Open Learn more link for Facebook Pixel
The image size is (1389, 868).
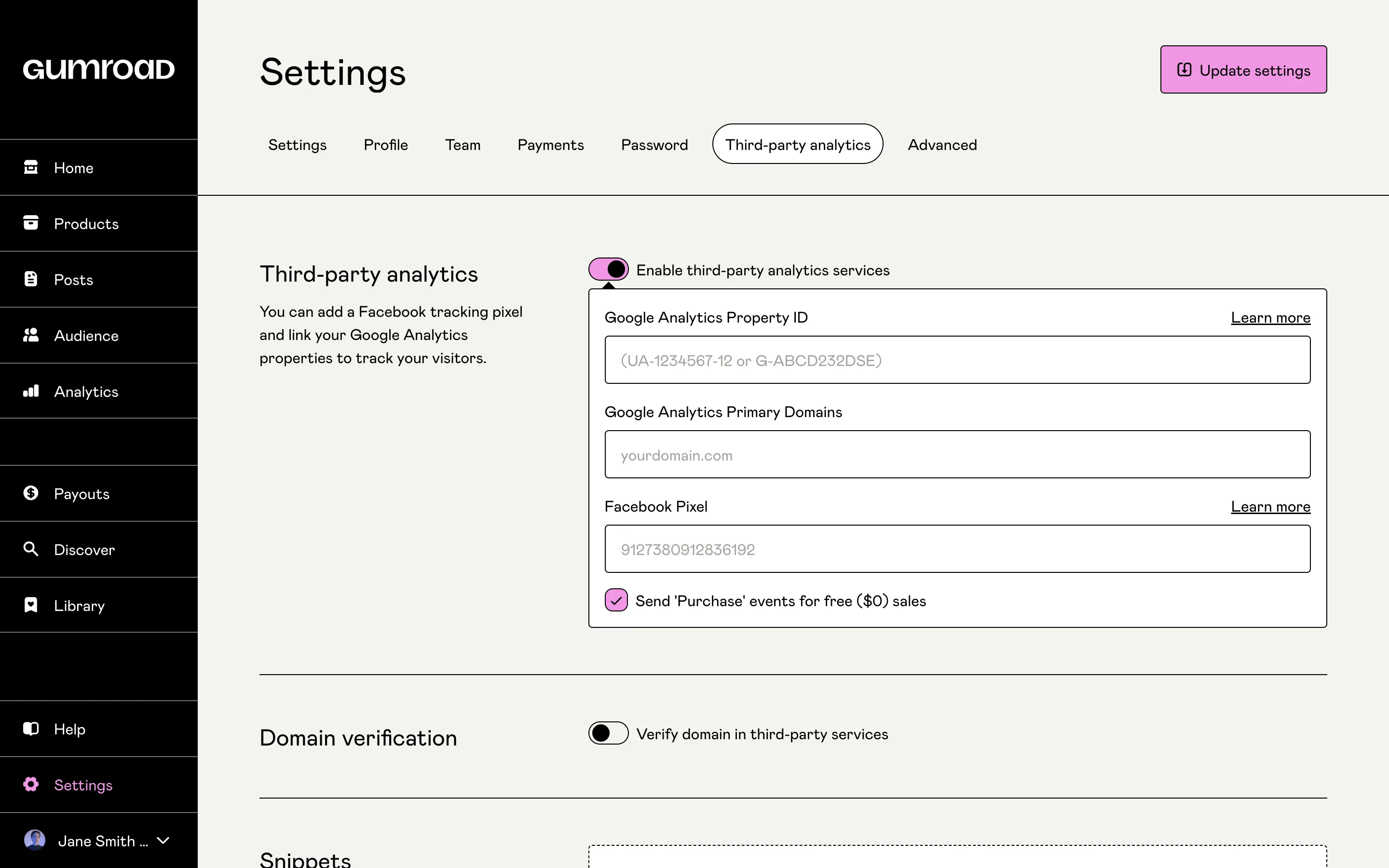coord(1270,506)
